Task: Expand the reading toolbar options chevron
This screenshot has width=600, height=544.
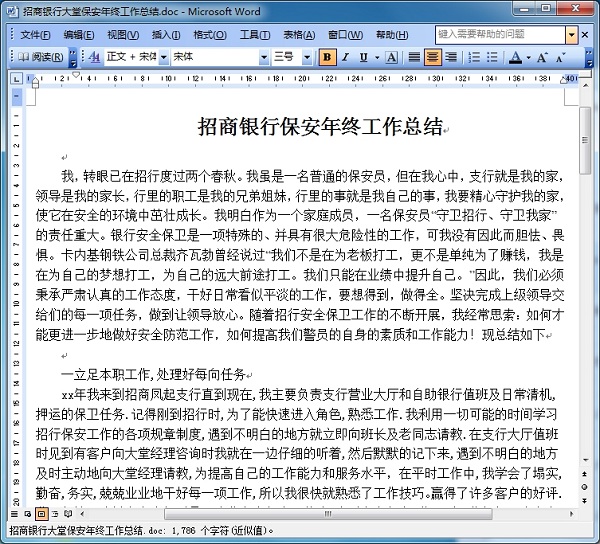Action: (73, 57)
